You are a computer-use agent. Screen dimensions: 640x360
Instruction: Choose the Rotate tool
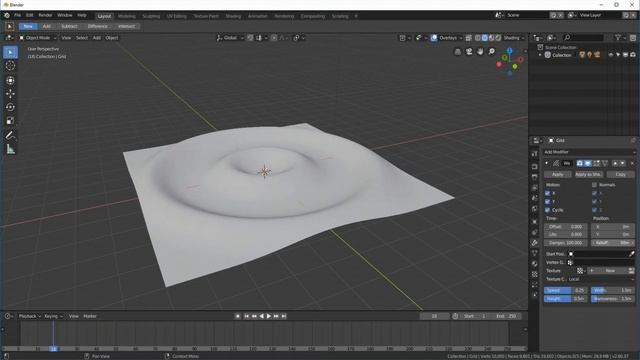[x=11, y=107]
